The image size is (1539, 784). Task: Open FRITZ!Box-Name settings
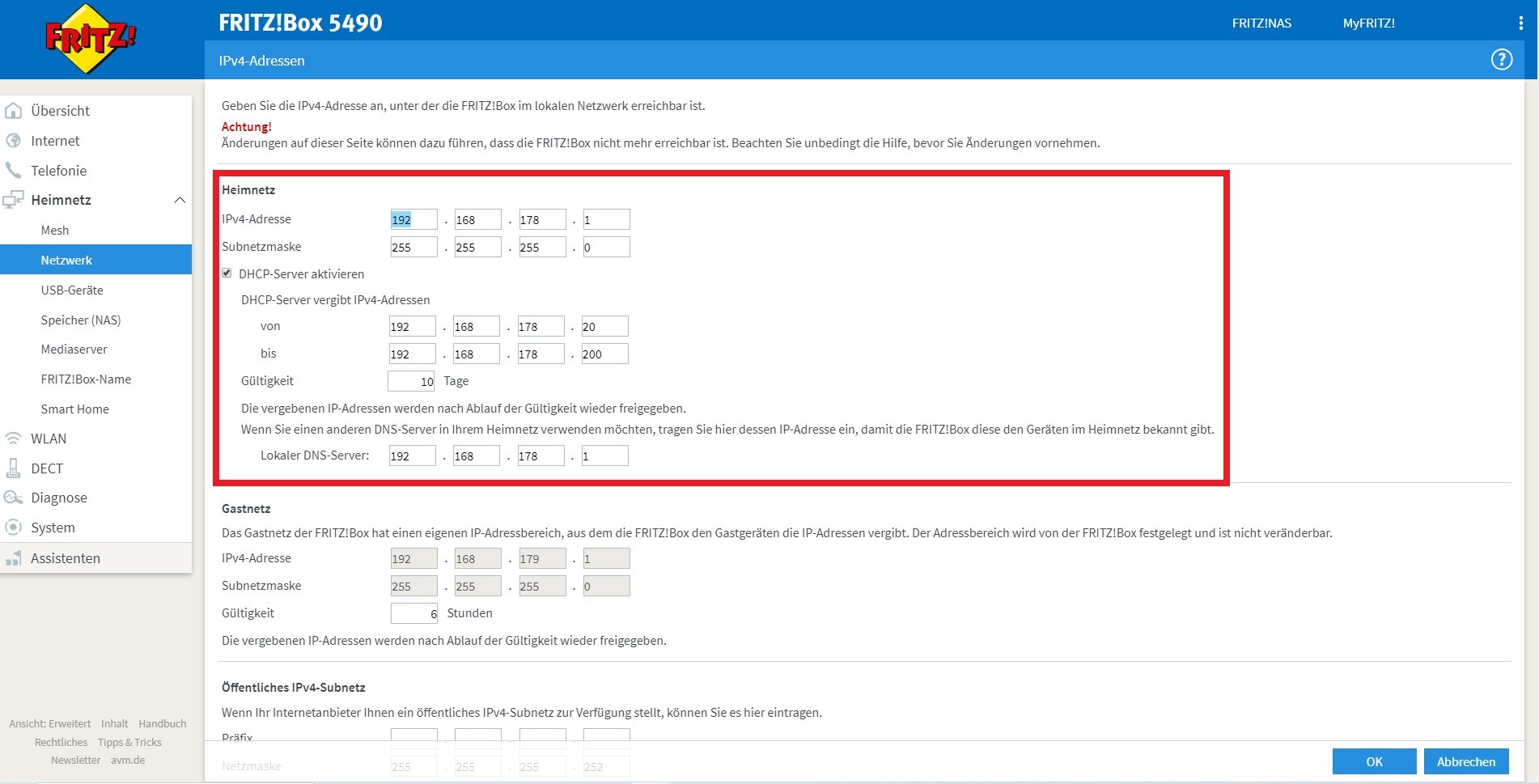[86, 379]
